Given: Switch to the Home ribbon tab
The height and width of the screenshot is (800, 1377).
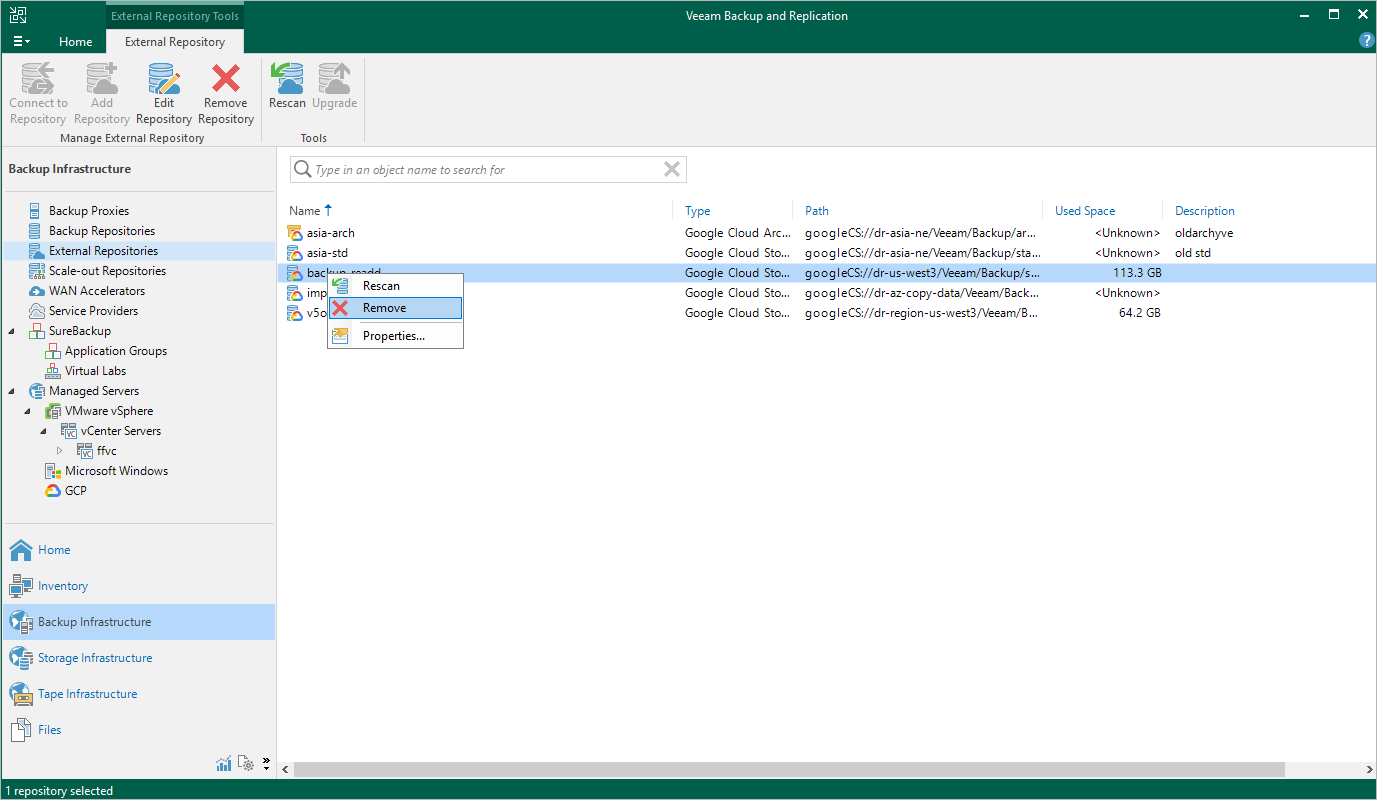Looking at the screenshot, I should coord(75,42).
